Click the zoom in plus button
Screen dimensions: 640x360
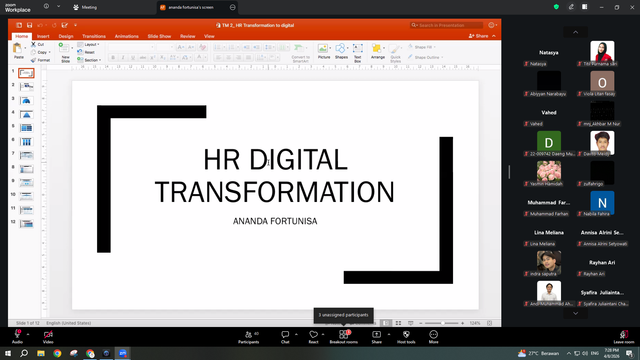pos(462,323)
